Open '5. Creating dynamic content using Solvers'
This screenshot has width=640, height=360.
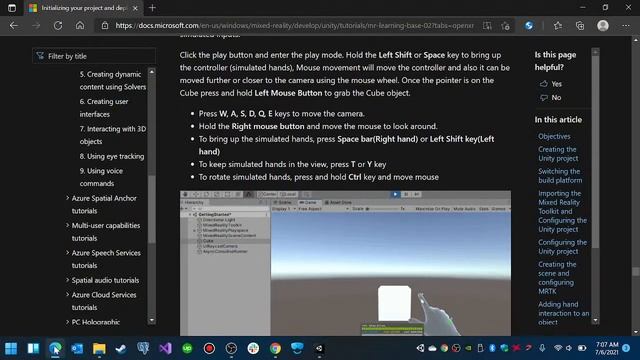pos(113,80)
